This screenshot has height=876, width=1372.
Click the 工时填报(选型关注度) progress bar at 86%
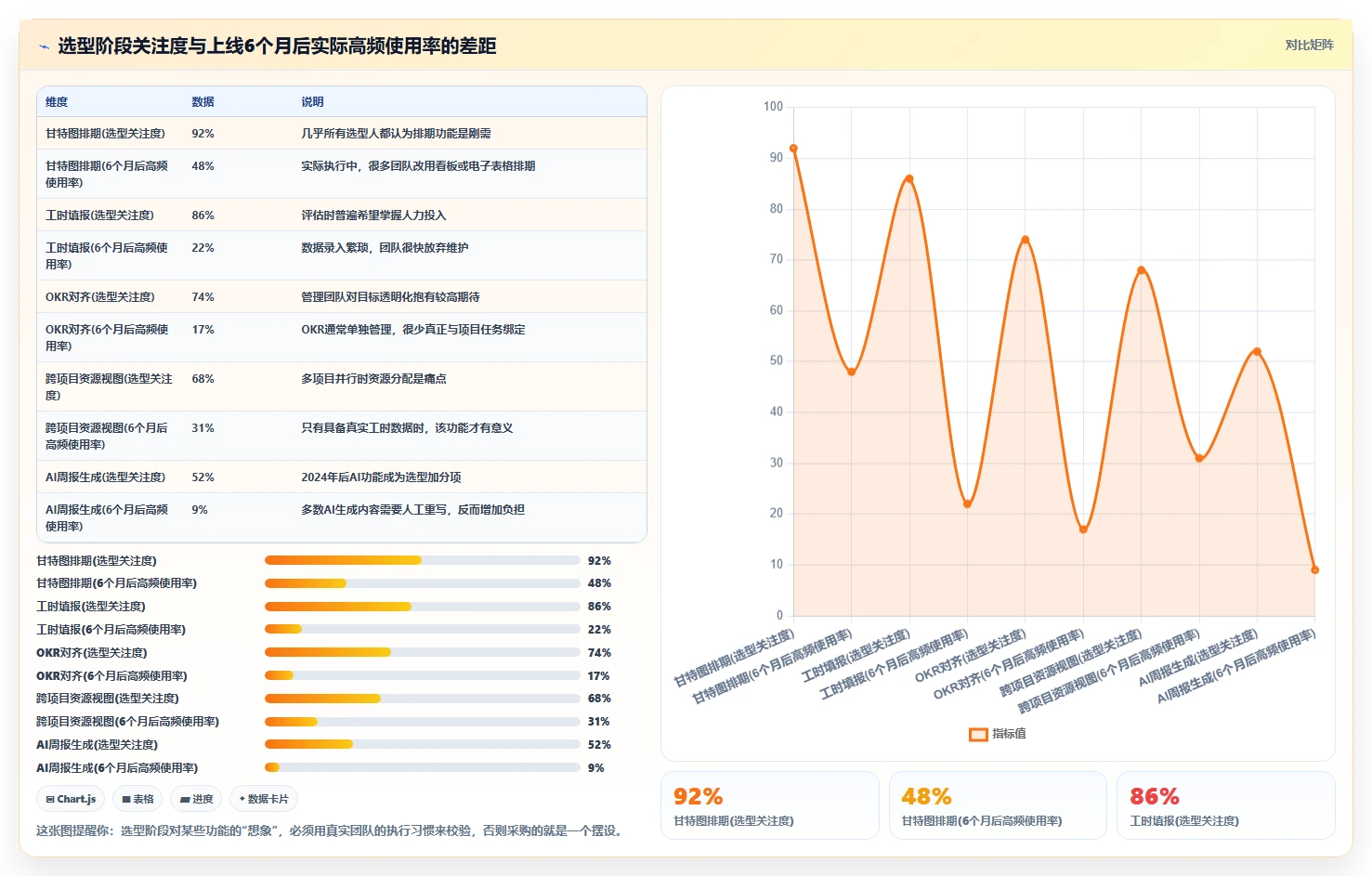coord(423,607)
